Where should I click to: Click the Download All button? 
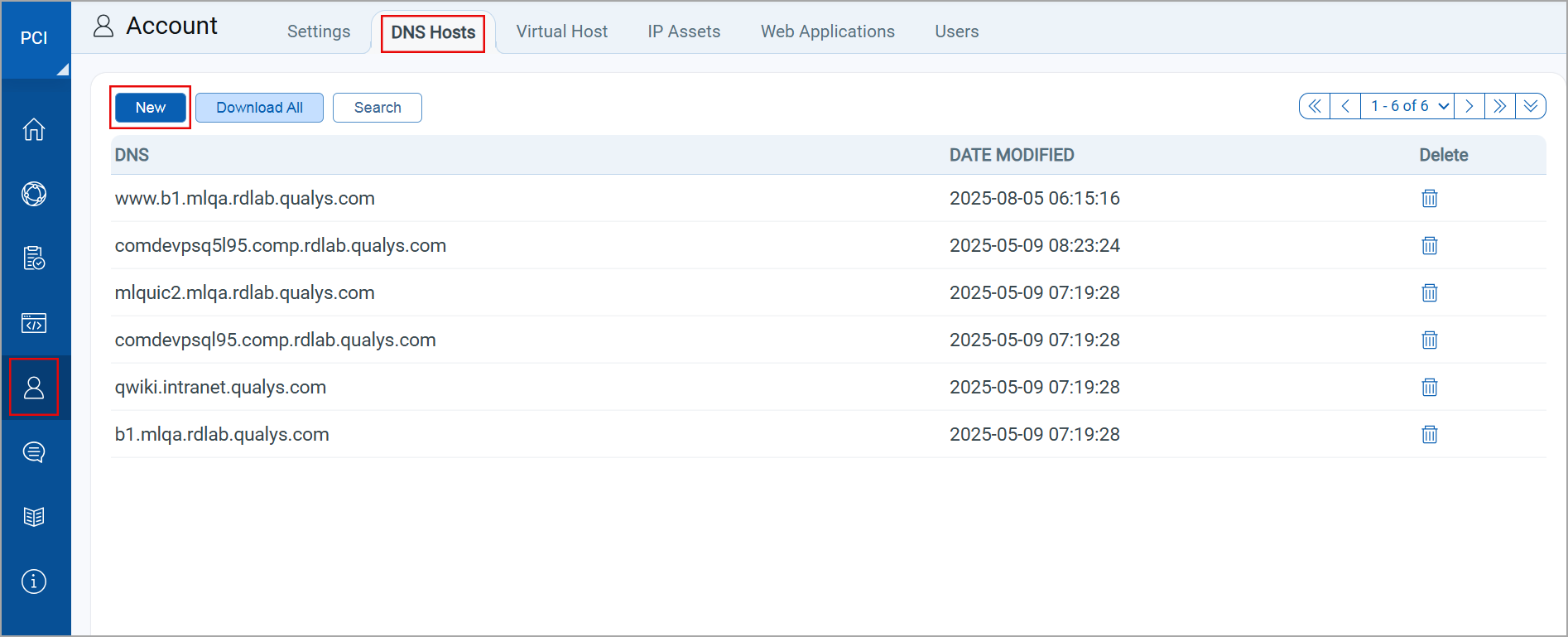pos(259,108)
